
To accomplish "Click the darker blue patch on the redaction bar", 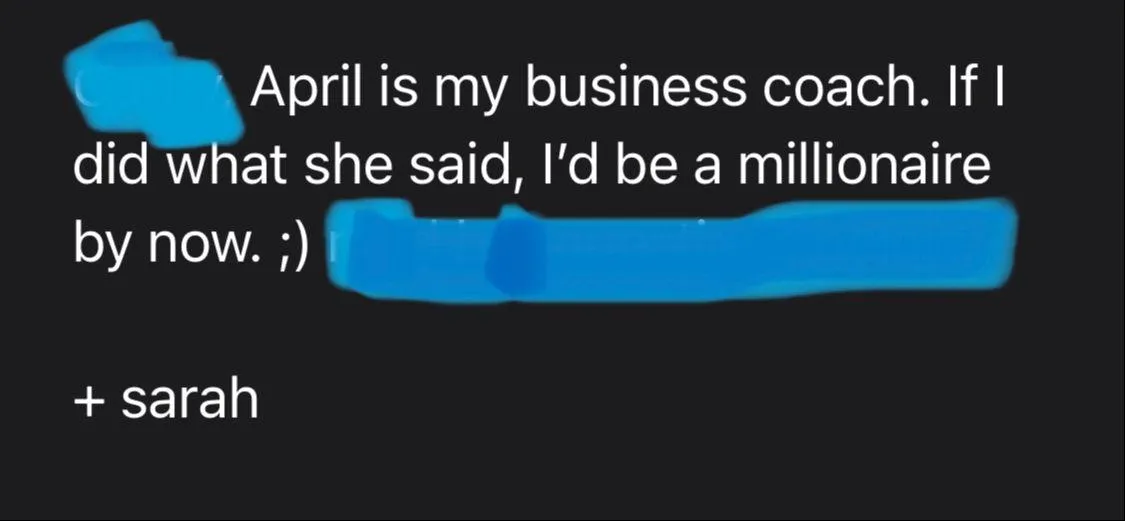I will click(x=512, y=253).
